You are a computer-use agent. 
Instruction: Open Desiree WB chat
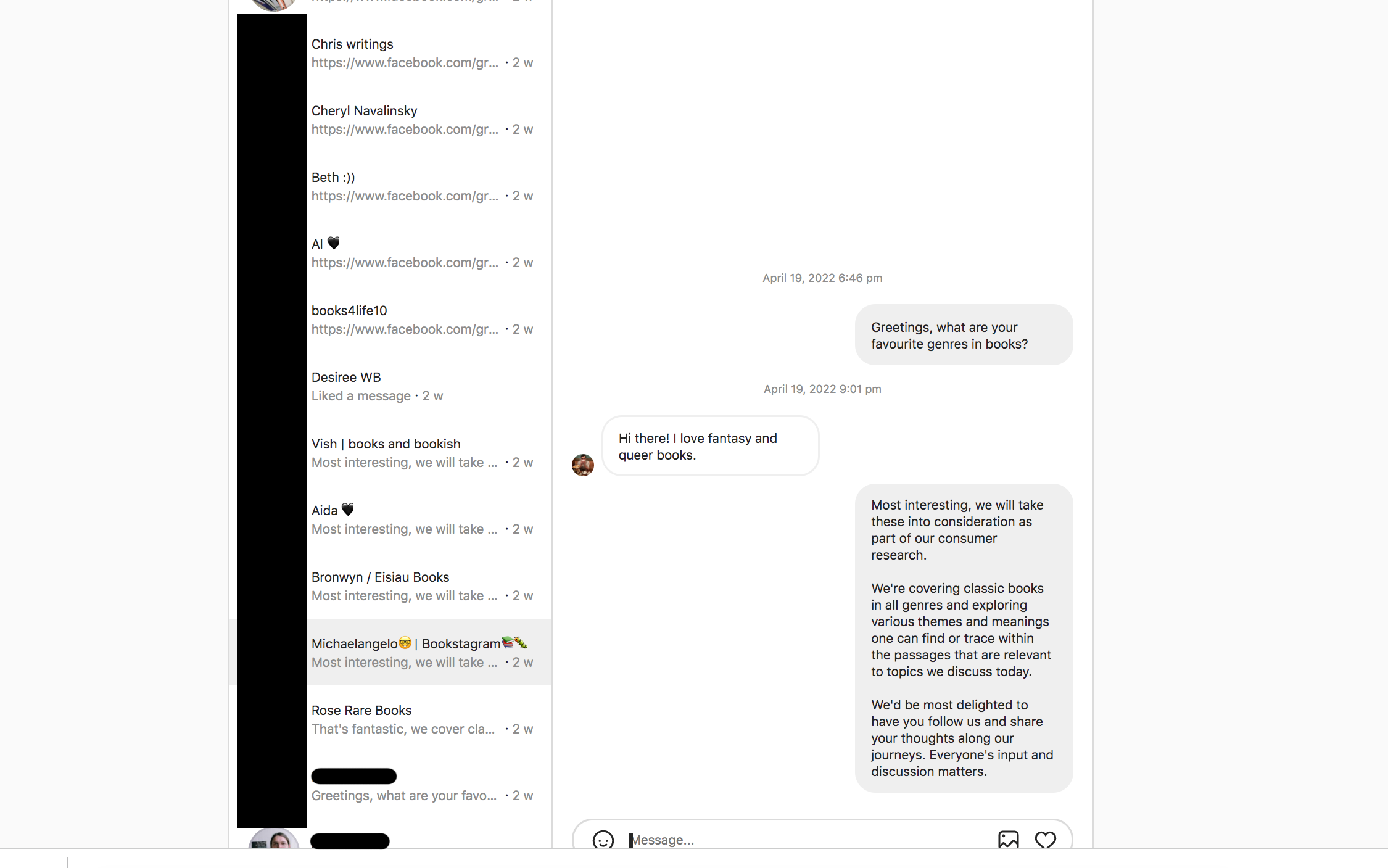pos(390,386)
